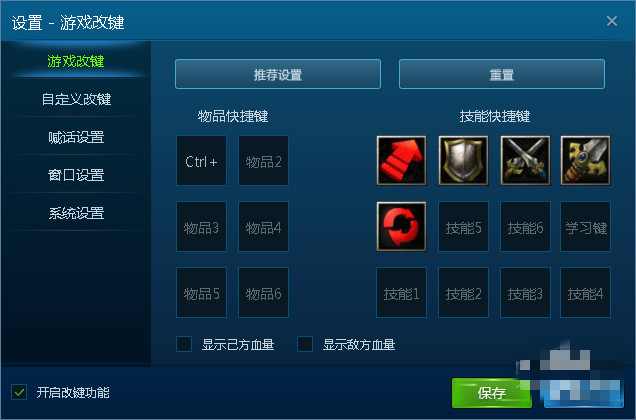Select the 物品2 hotkey slot
This screenshot has height=420, width=636.
263,161
